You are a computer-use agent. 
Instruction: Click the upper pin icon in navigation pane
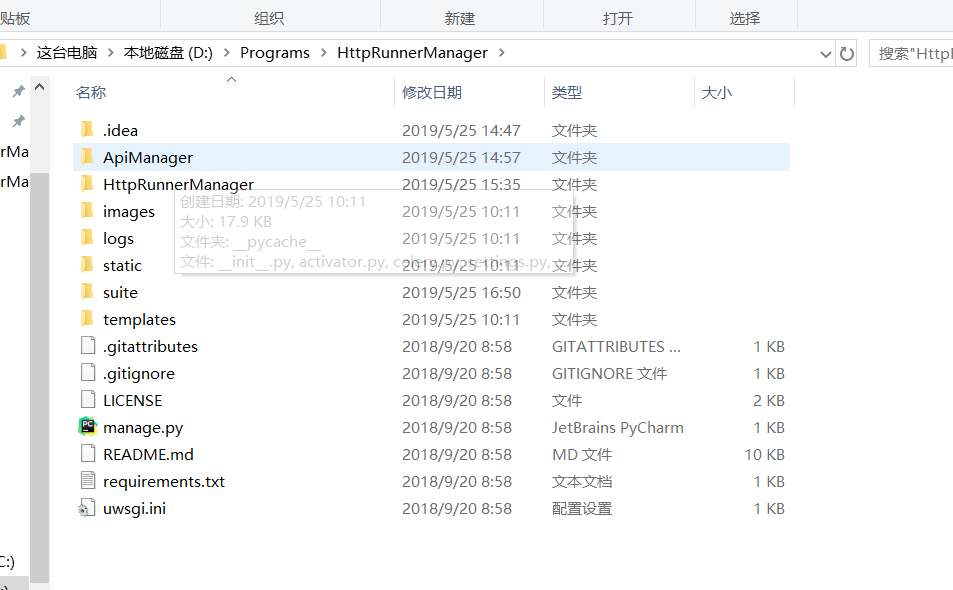[x=19, y=91]
